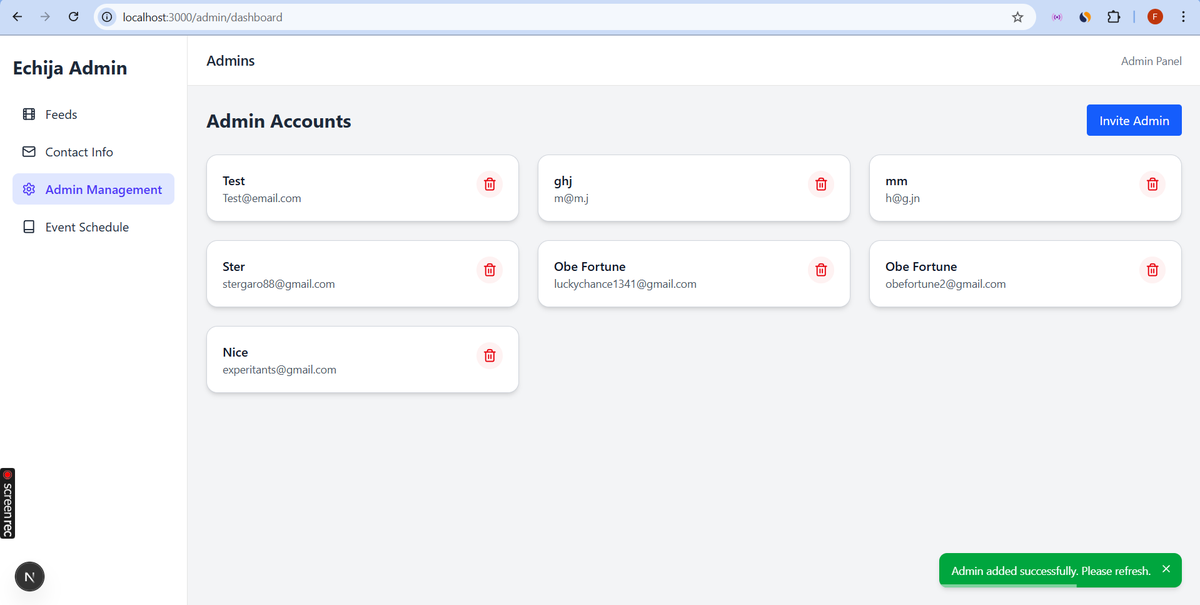
Task: Click the Echija Admin title
Action: pos(70,68)
